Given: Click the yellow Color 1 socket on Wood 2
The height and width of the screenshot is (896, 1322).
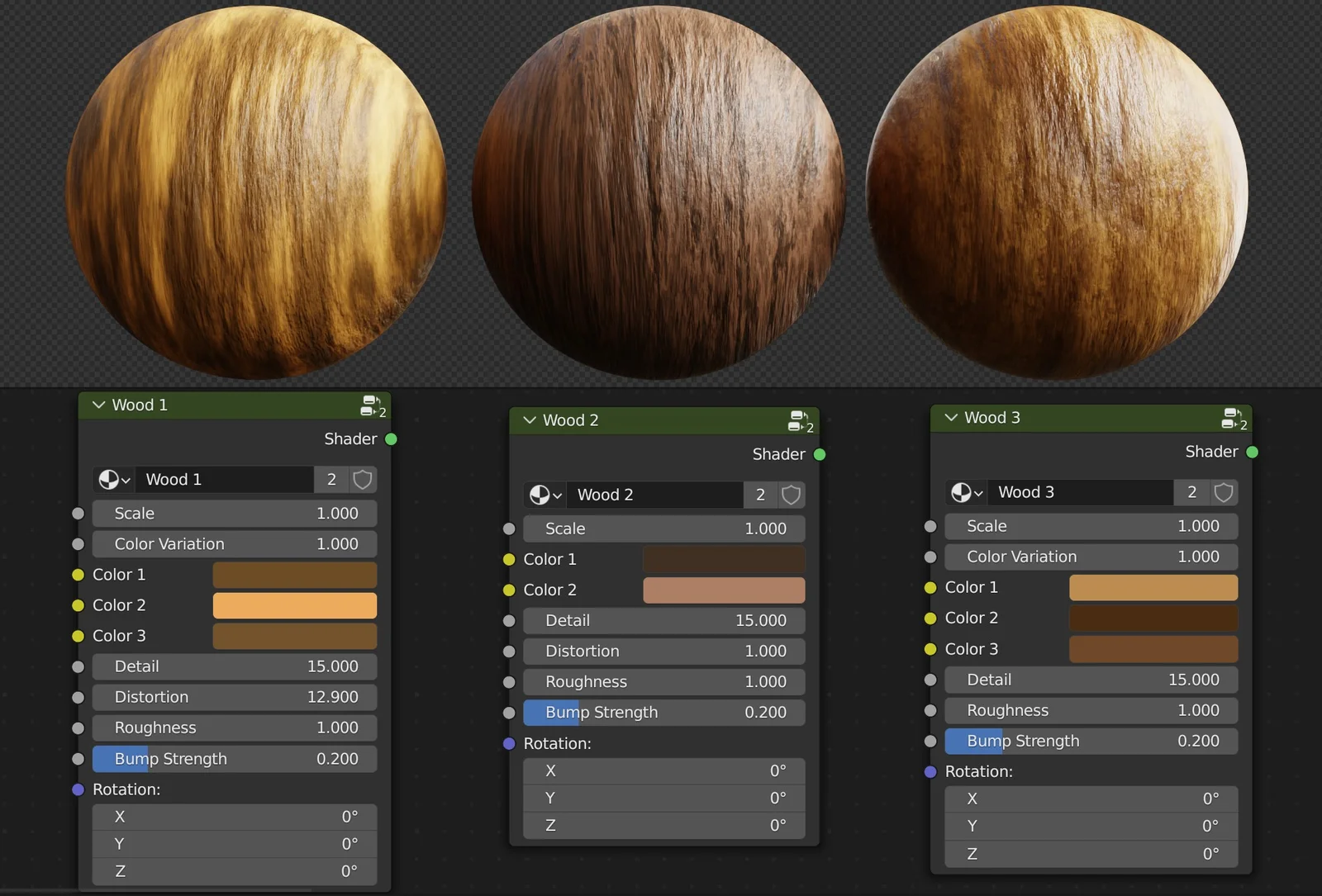Looking at the screenshot, I should point(507,559).
